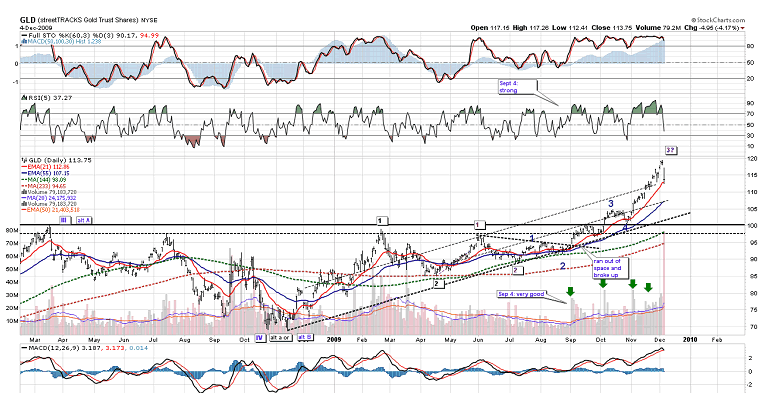
Task: Click the area icon beside RSI(5)
Action: point(24,97)
